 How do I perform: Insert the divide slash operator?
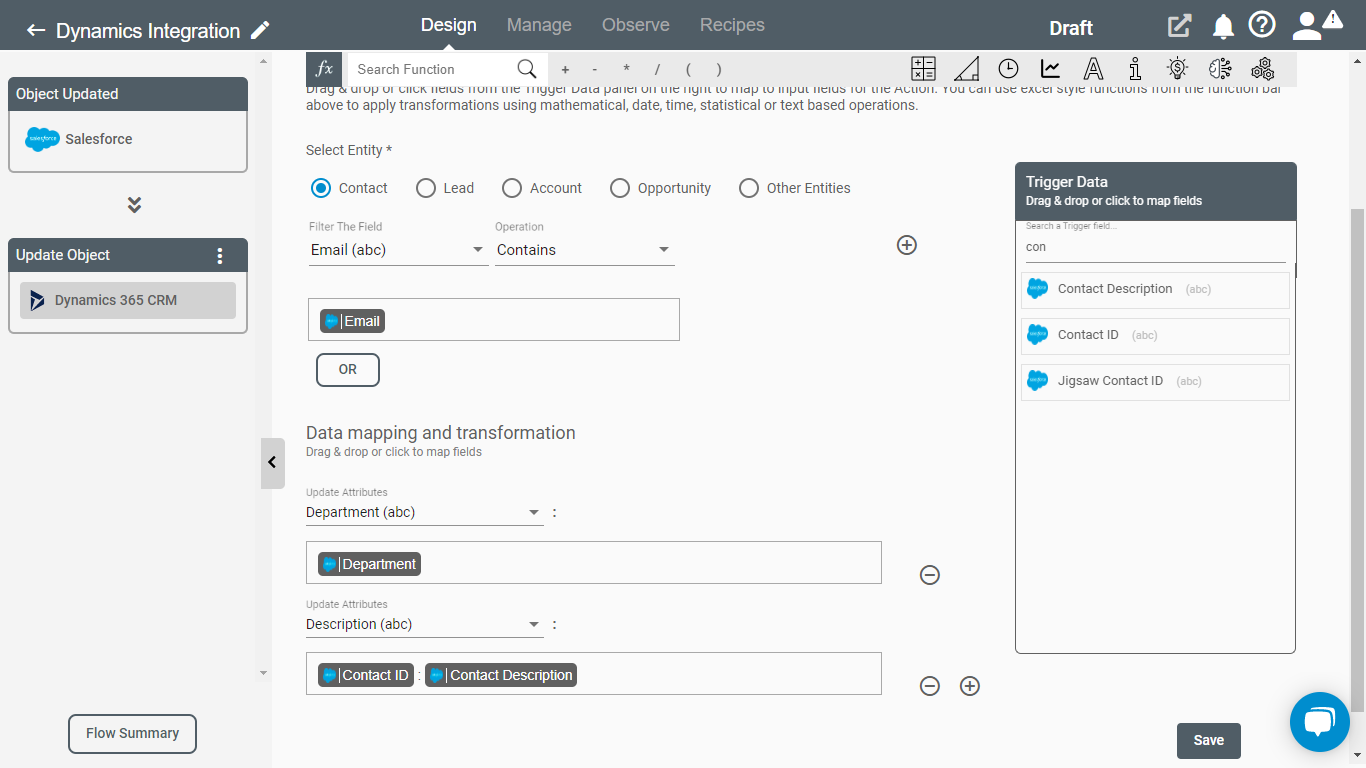657,70
